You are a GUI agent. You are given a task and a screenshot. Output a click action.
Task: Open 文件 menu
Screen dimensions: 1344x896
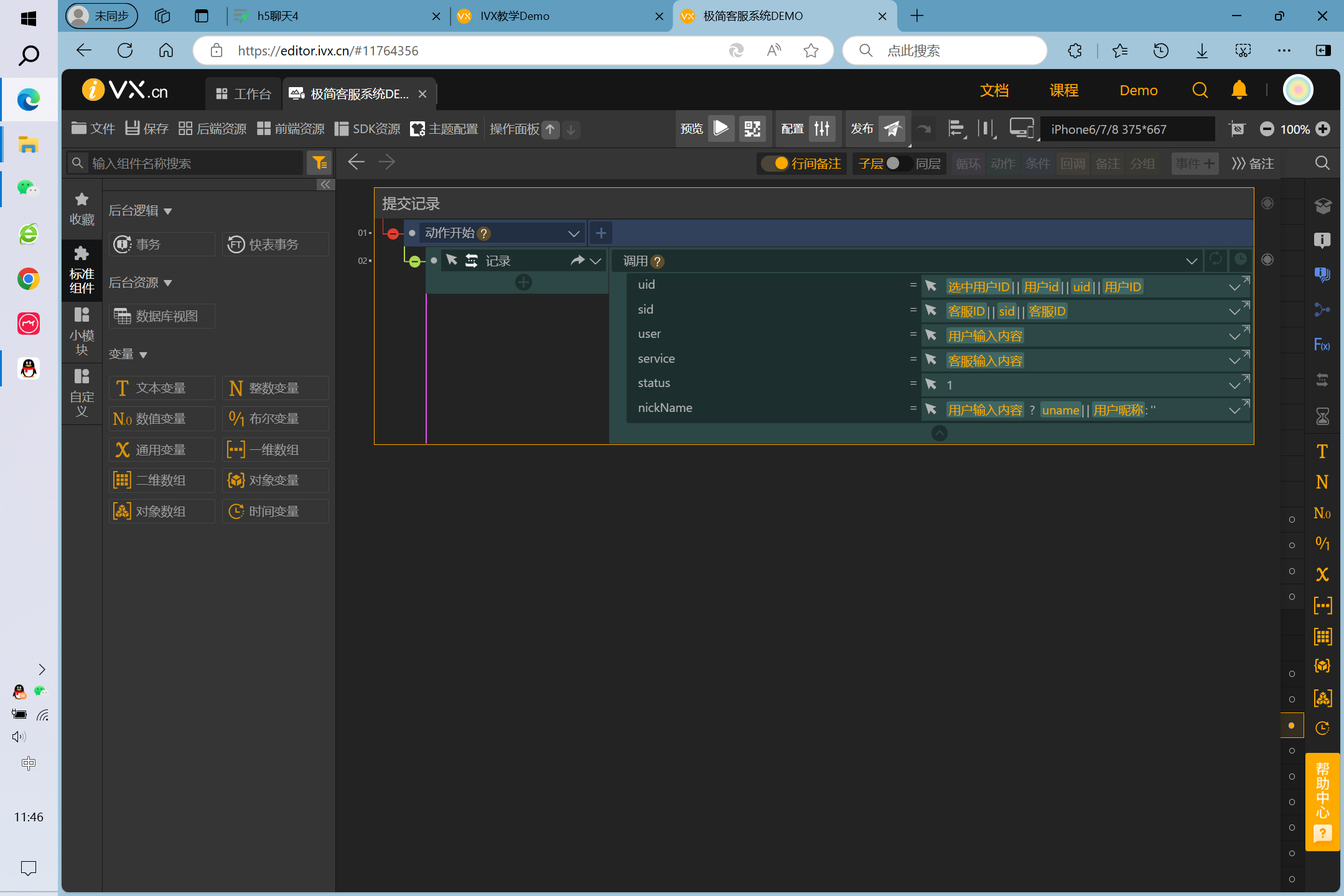(x=93, y=129)
